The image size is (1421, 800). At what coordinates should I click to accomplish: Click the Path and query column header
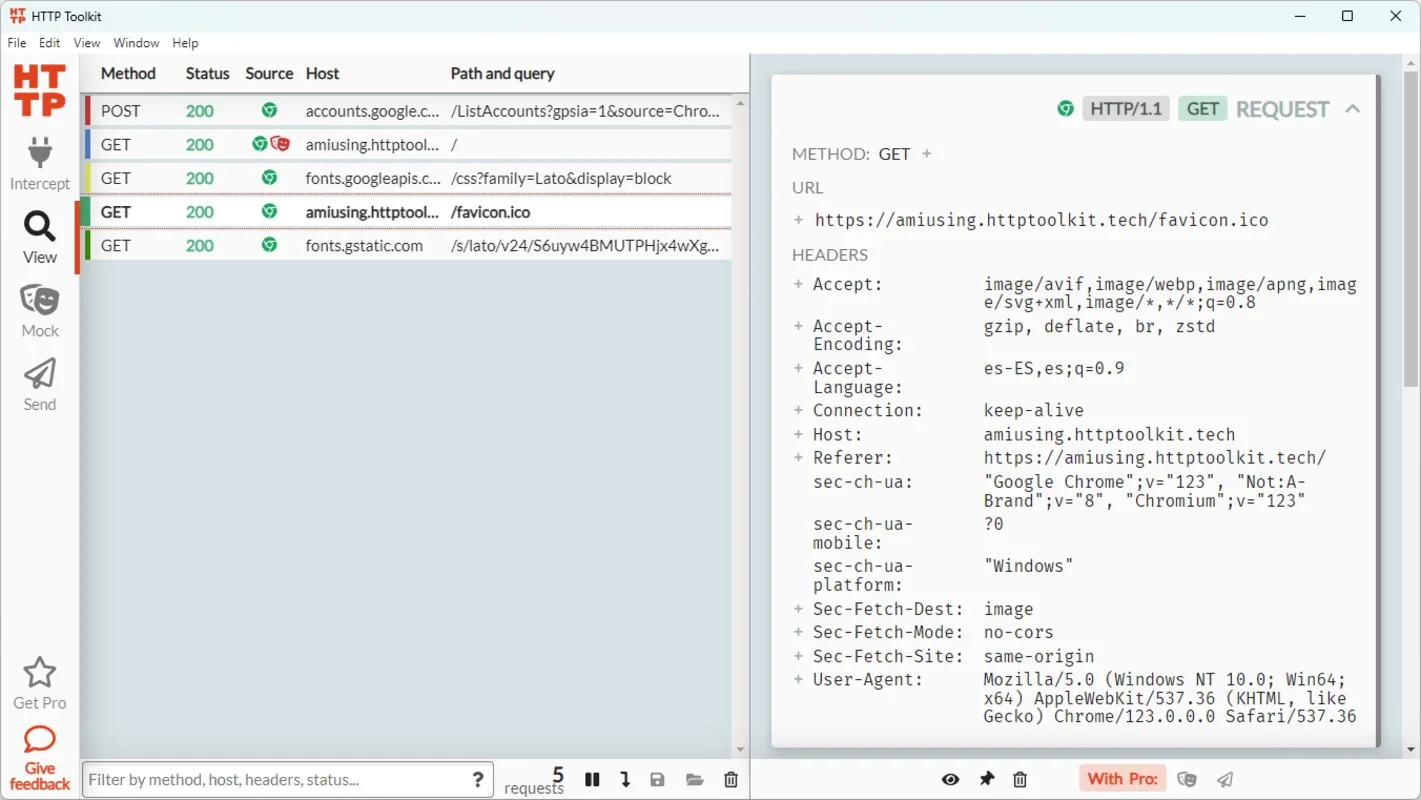(502, 73)
